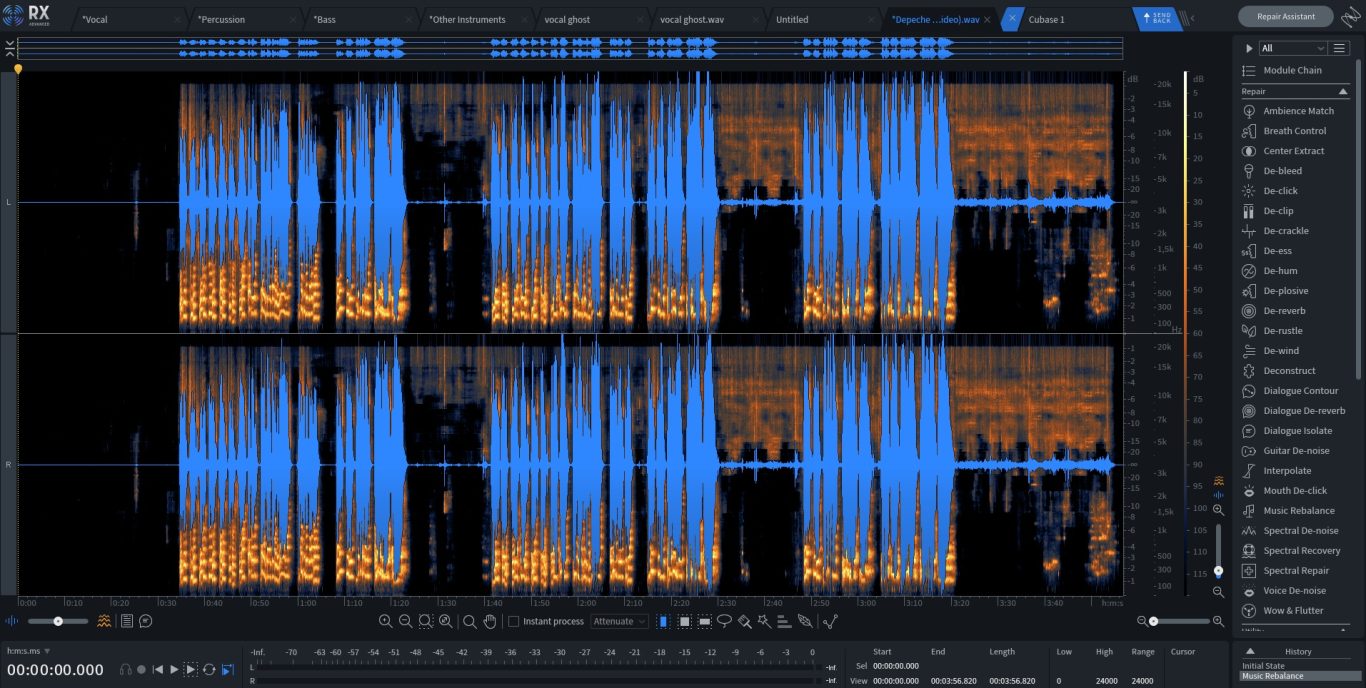Toggle headphone input monitoring
The image size is (1366, 688).
click(x=125, y=669)
